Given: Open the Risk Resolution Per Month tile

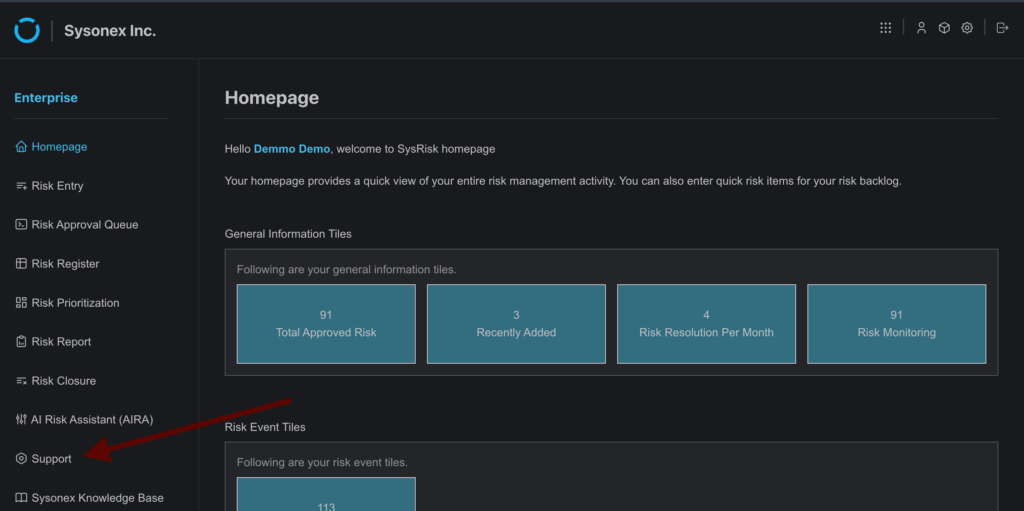Looking at the screenshot, I should [706, 324].
